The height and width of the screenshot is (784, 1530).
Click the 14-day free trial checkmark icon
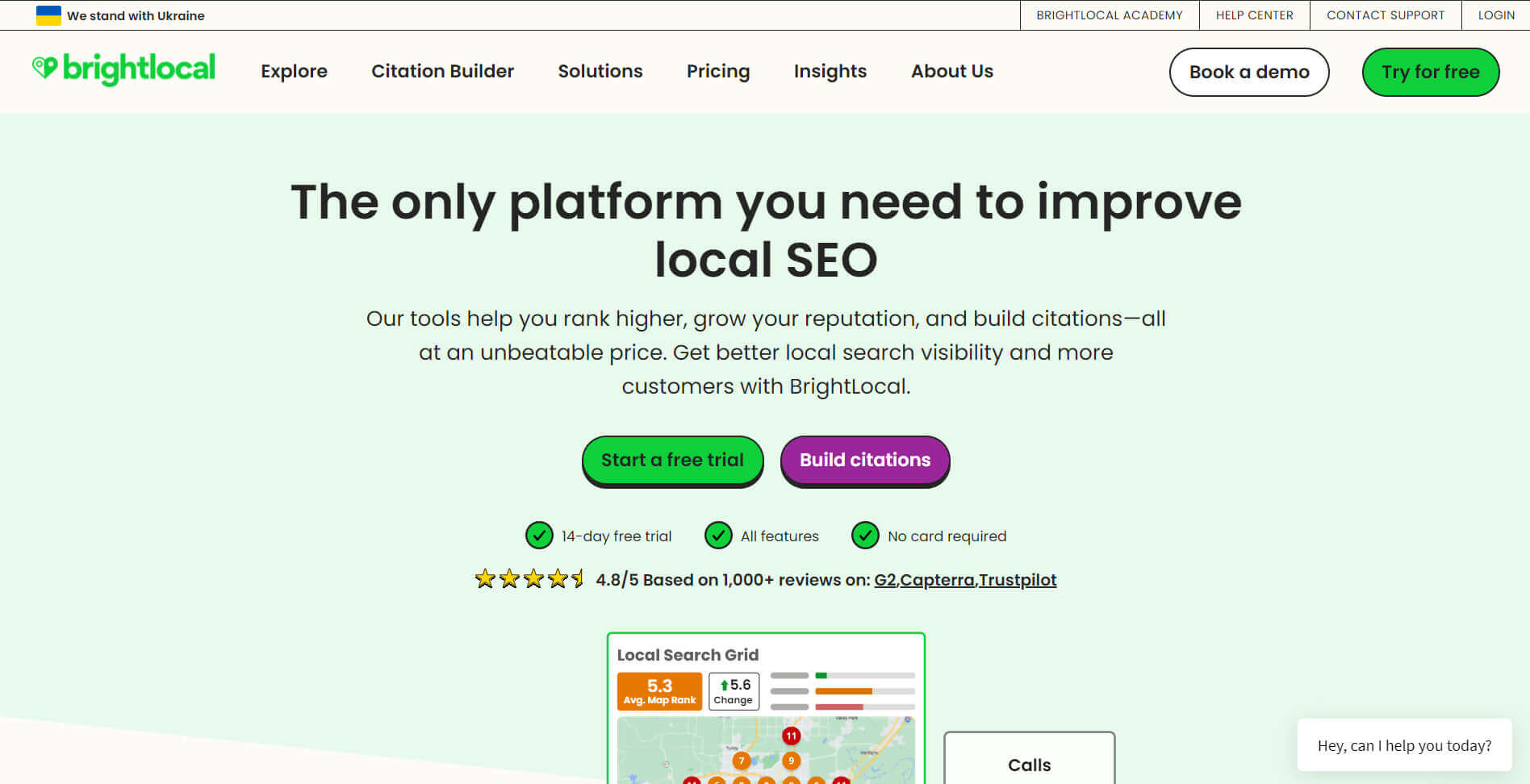(x=539, y=535)
